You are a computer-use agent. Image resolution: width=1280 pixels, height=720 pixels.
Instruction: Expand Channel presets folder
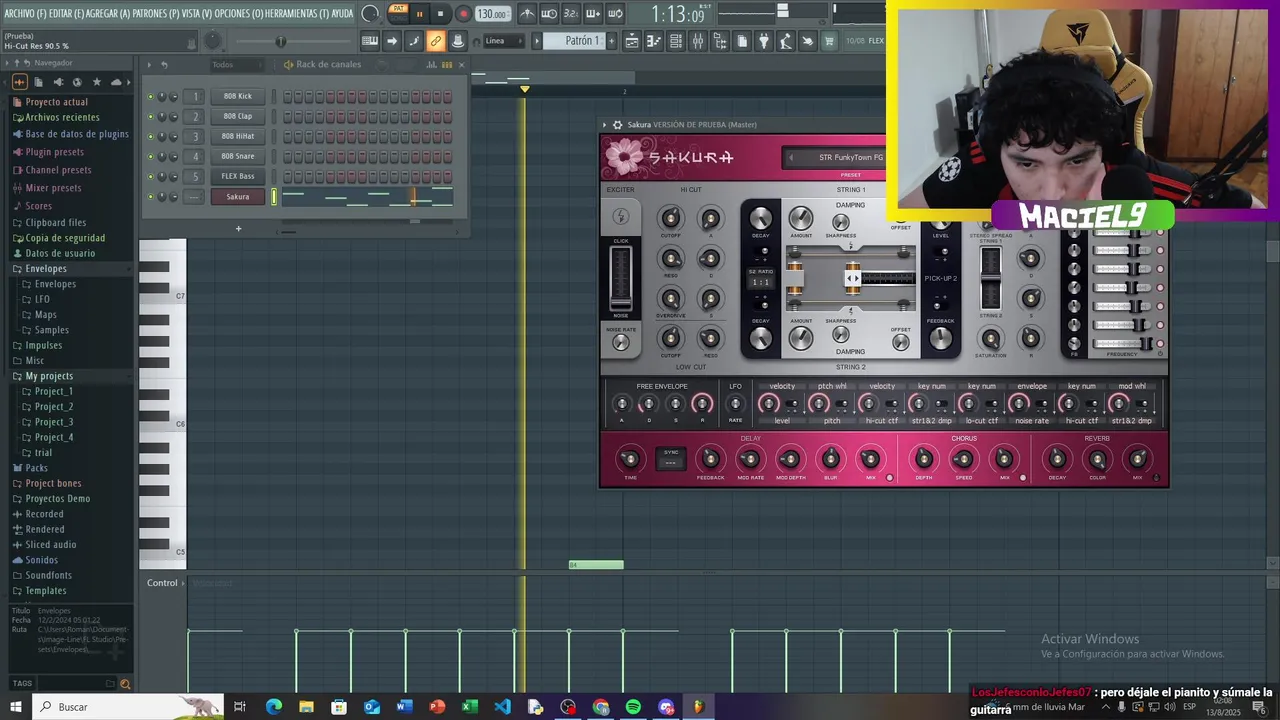[x=58, y=170]
